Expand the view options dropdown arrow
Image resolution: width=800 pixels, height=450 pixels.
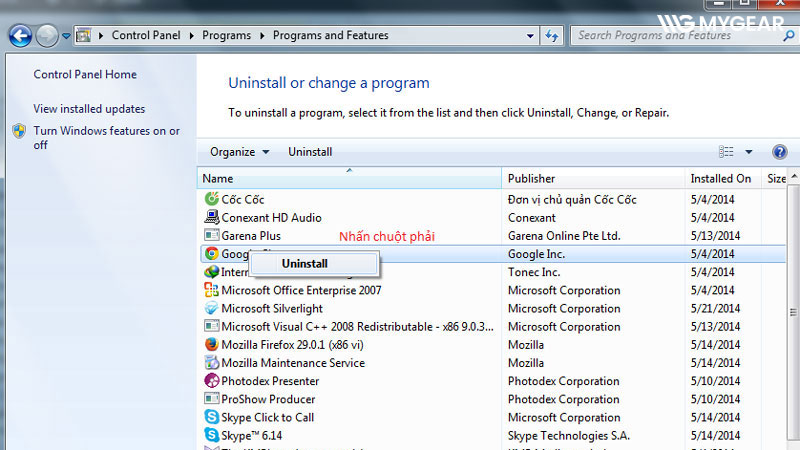click(x=749, y=152)
